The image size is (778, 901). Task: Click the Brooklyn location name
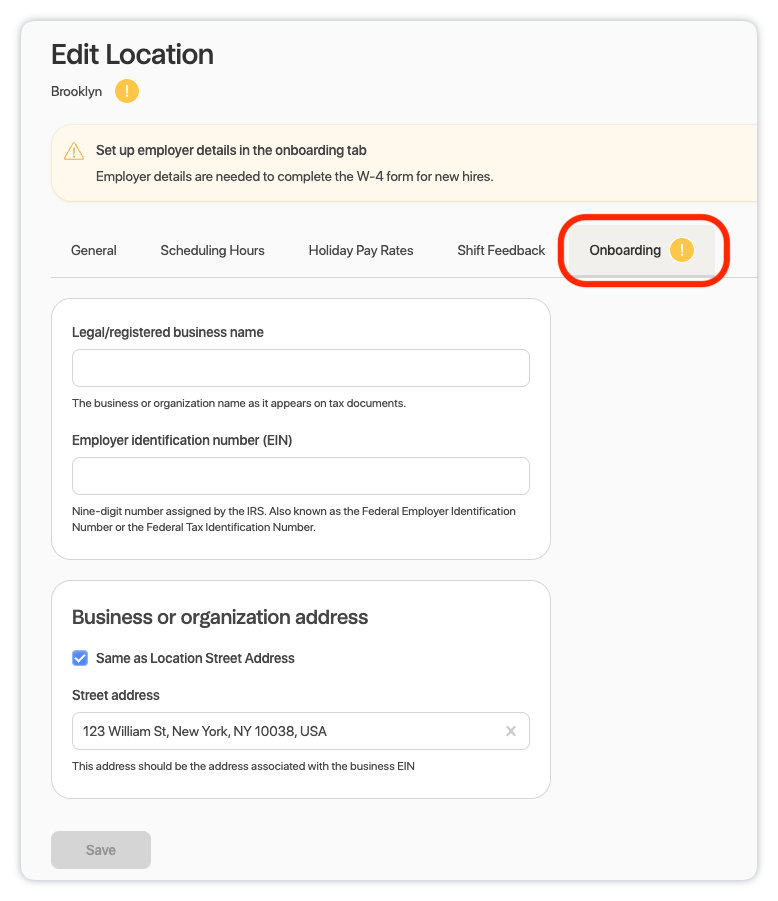tap(77, 92)
